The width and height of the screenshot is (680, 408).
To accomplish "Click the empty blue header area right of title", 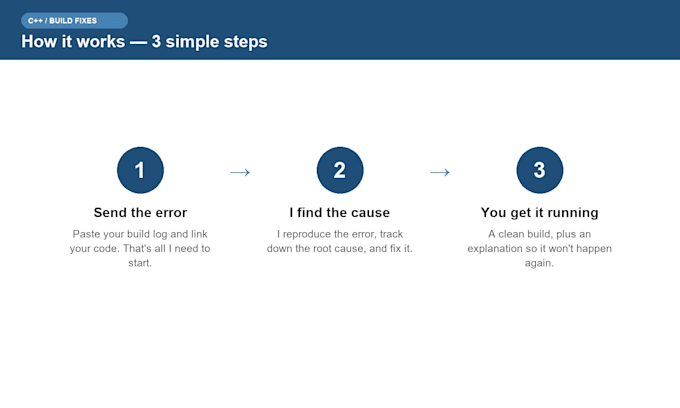I will 473,29.
